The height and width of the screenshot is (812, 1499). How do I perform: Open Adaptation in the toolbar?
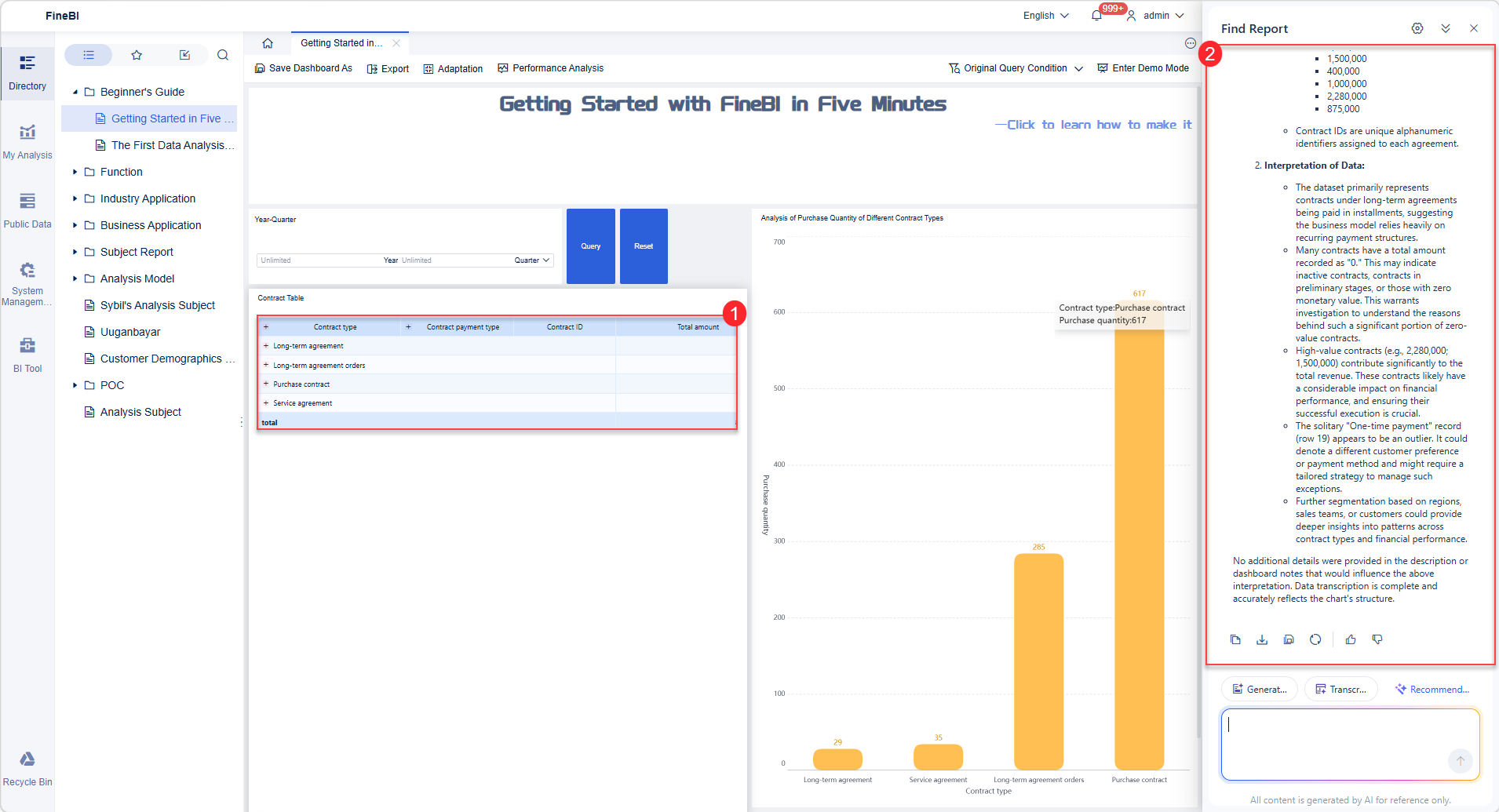[453, 68]
